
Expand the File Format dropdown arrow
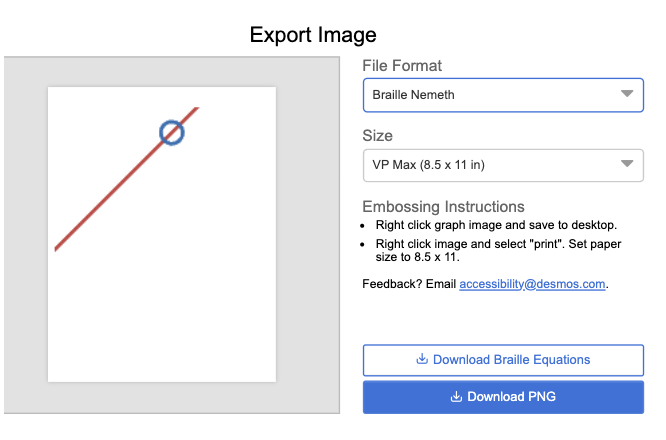[627, 94]
